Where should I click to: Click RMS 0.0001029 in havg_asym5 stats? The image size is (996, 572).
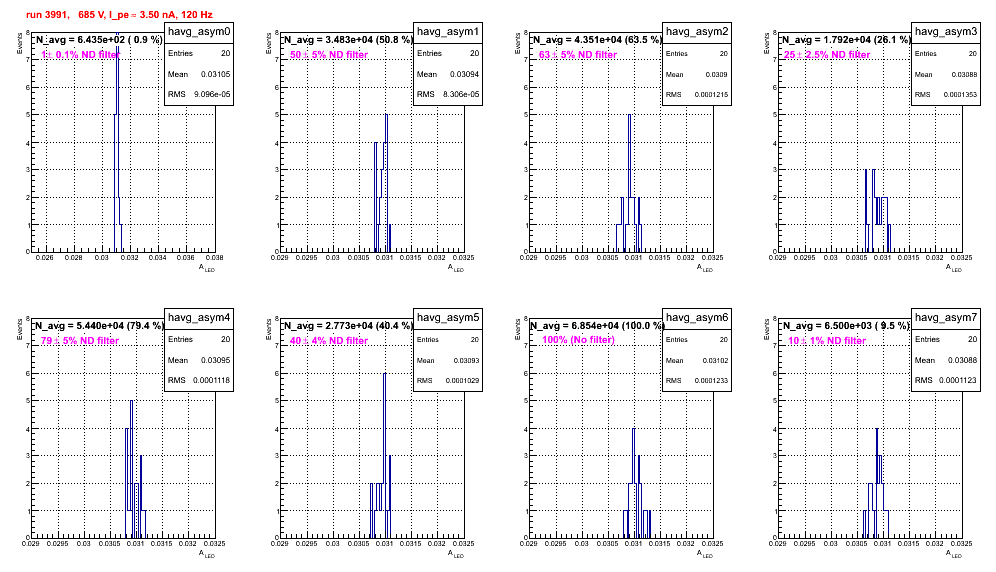tap(448, 381)
